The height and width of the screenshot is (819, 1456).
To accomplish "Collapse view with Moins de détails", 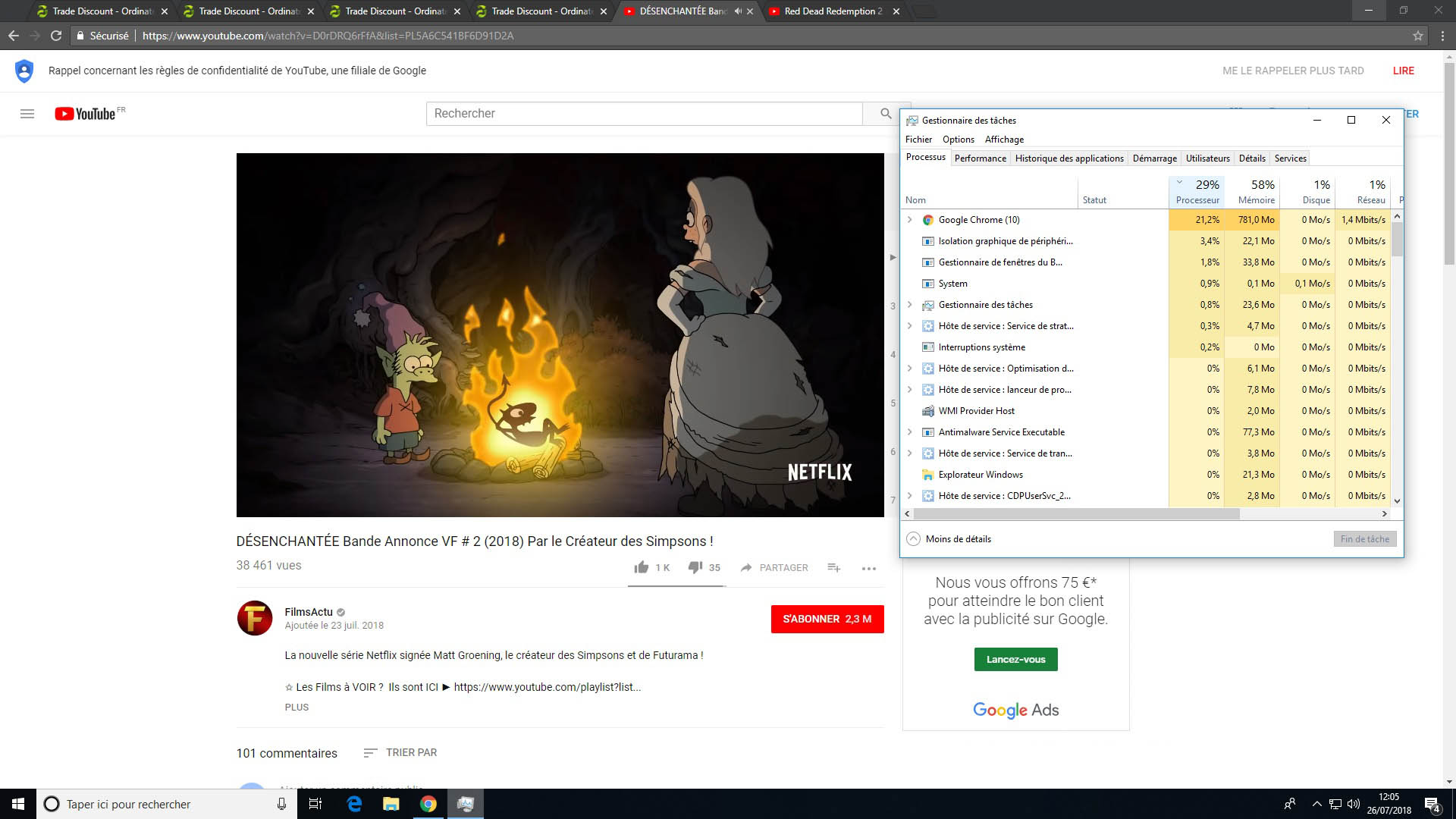I will pyautogui.click(x=949, y=539).
